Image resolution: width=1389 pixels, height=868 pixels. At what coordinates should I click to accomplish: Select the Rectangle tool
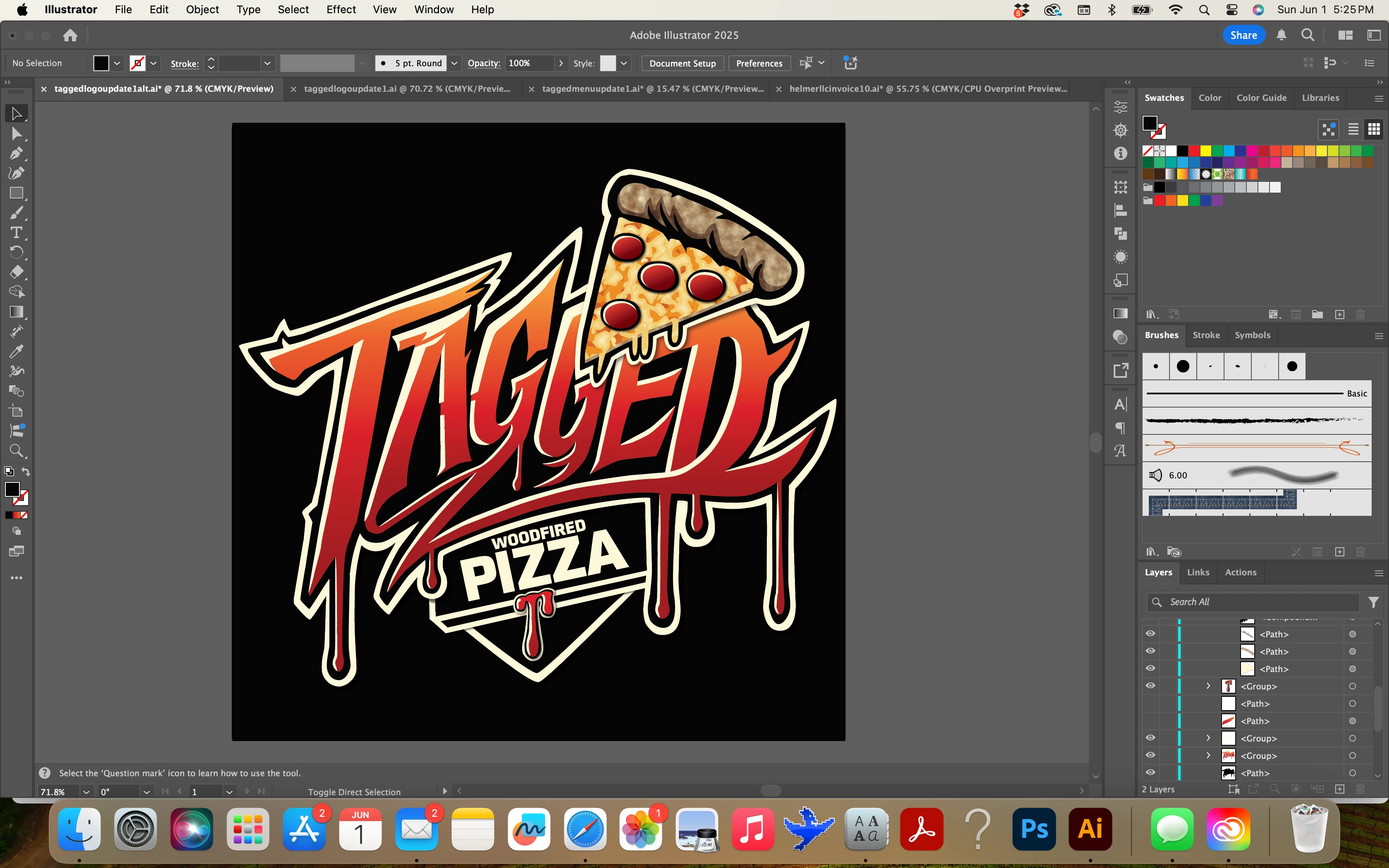pos(16,193)
